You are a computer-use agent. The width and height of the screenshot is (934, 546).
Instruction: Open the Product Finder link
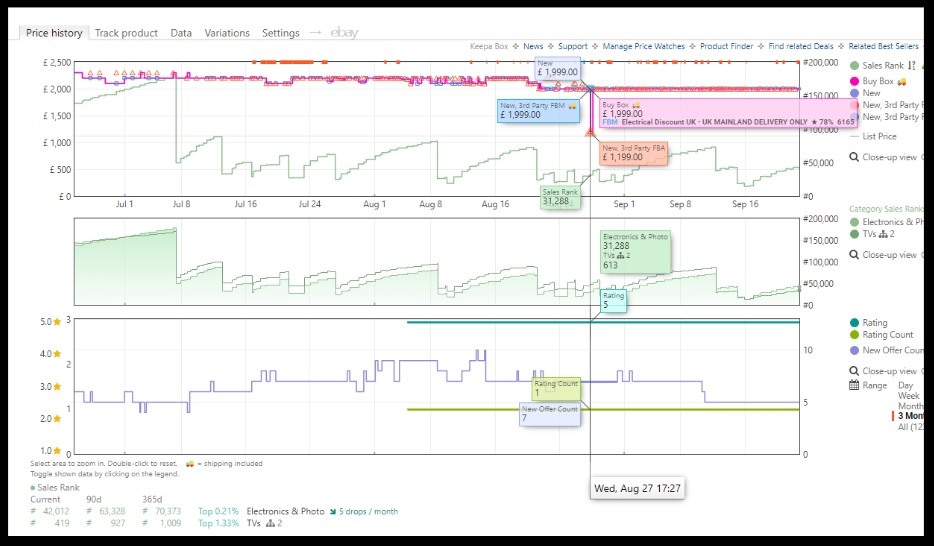pos(727,46)
